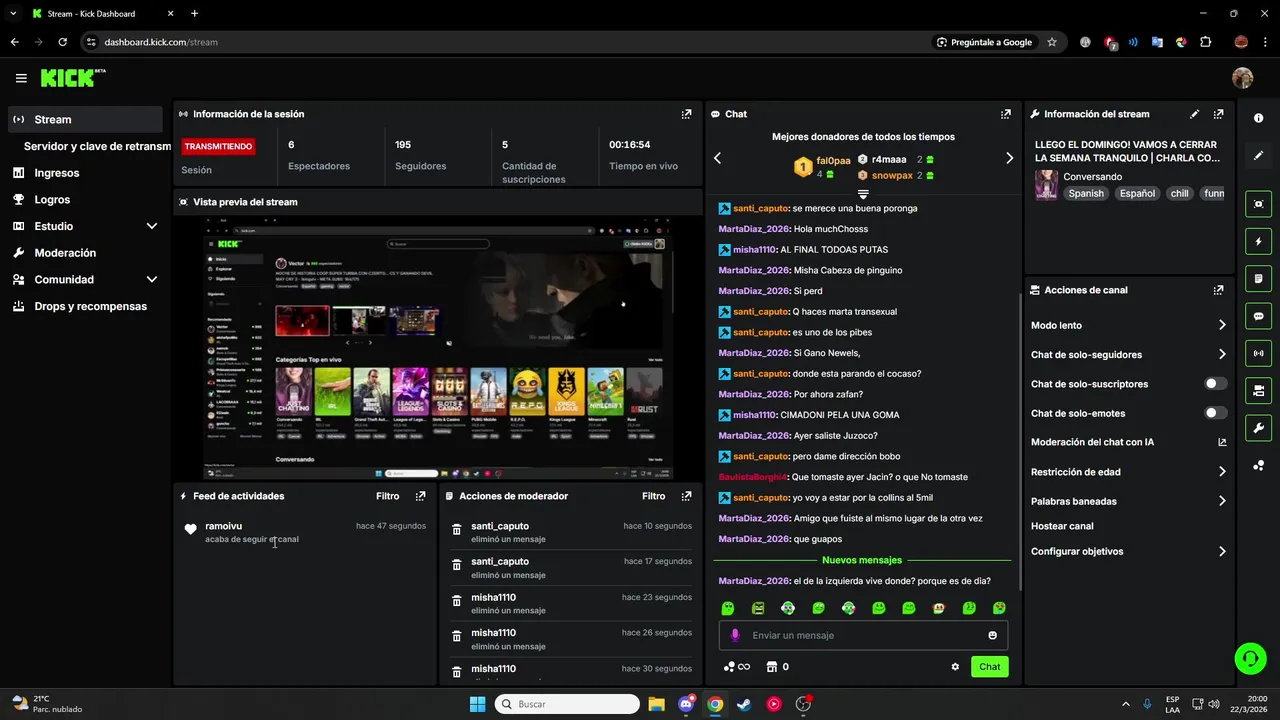Viewport: 1280px width, 720px height.
Task: Toggle the stream preview widget icon in sidebar
Action: coord(1258,204)
